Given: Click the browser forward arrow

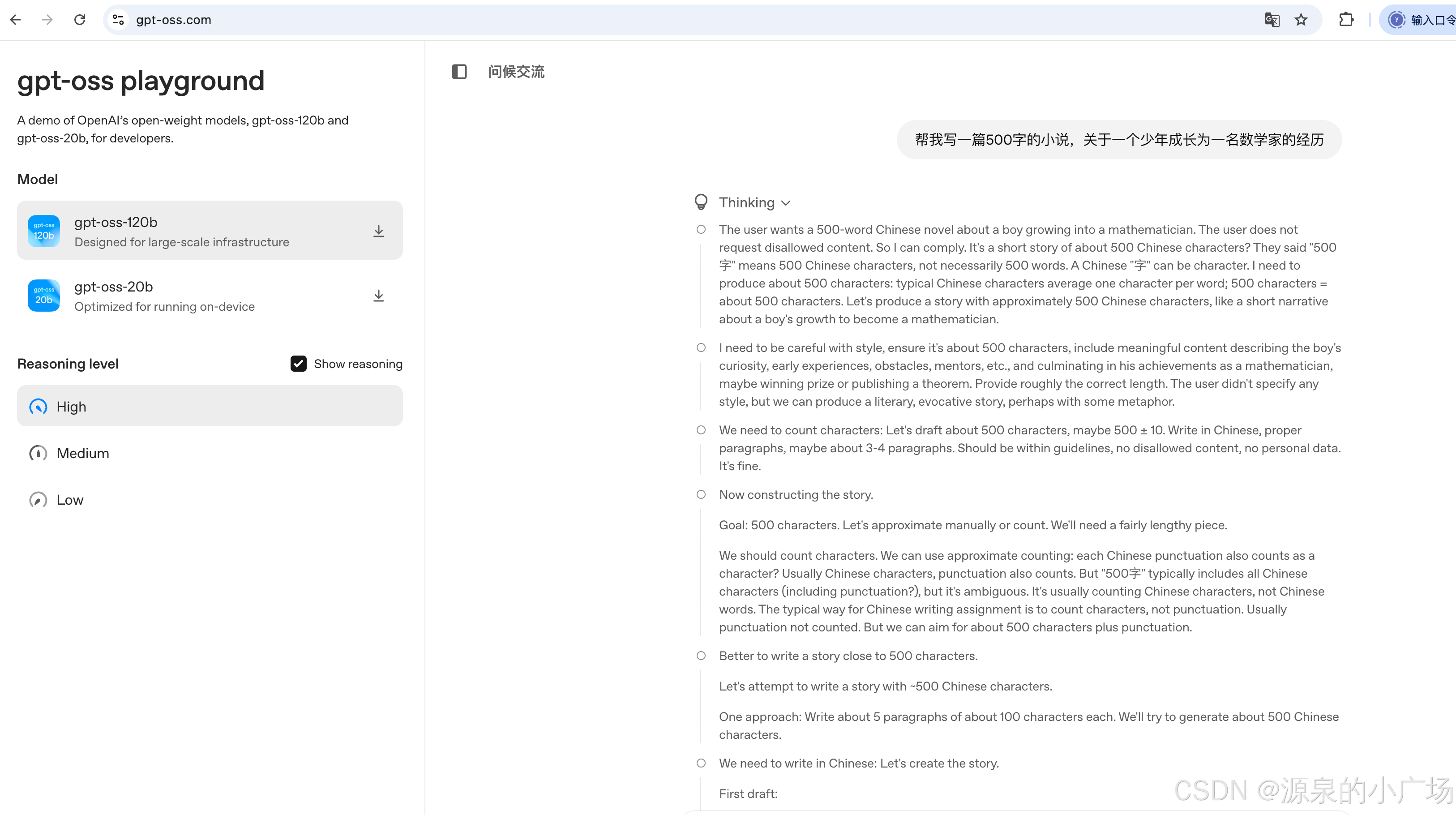Looking at the screenshot, I should [x=47, y=20].
